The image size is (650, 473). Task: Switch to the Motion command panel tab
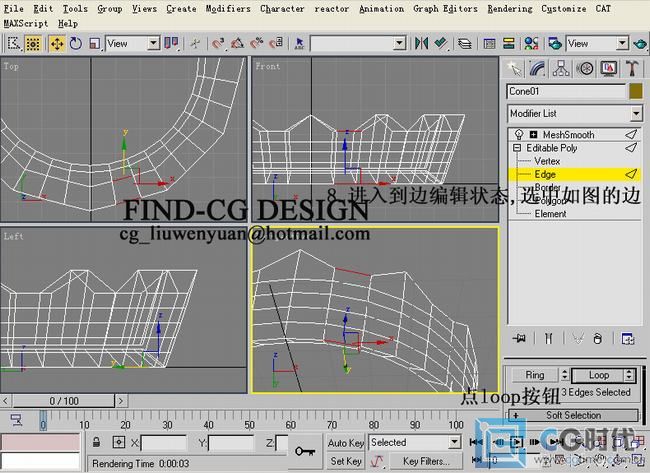(x=585, y=68)
